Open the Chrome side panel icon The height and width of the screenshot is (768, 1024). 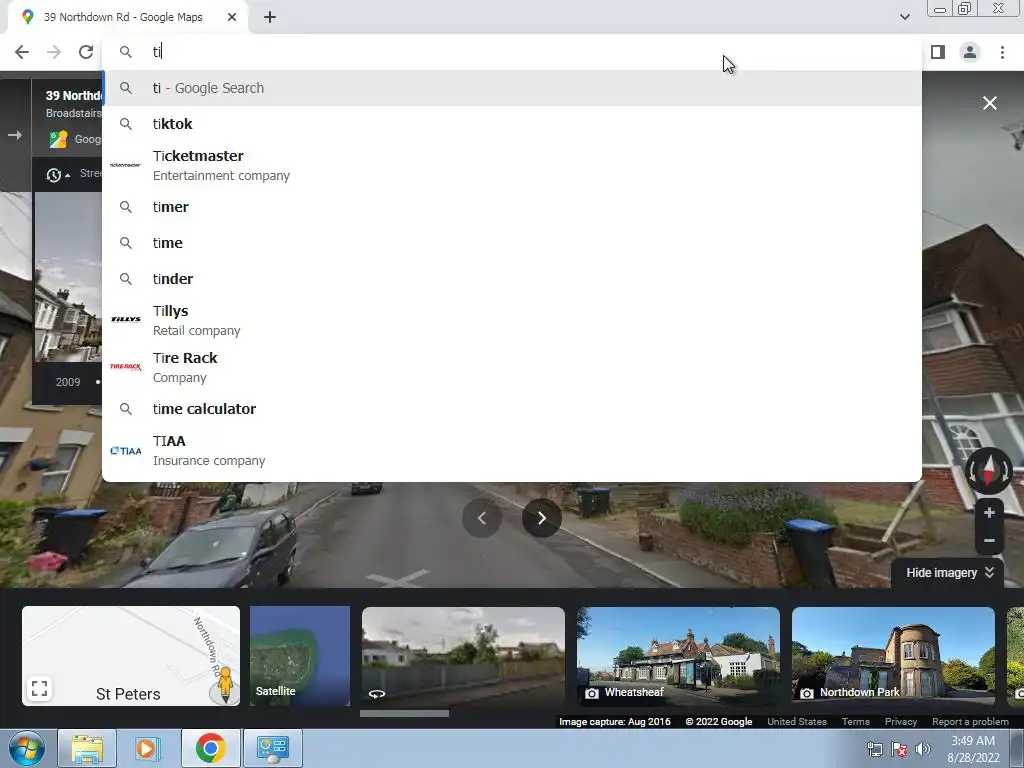point(938,52)
